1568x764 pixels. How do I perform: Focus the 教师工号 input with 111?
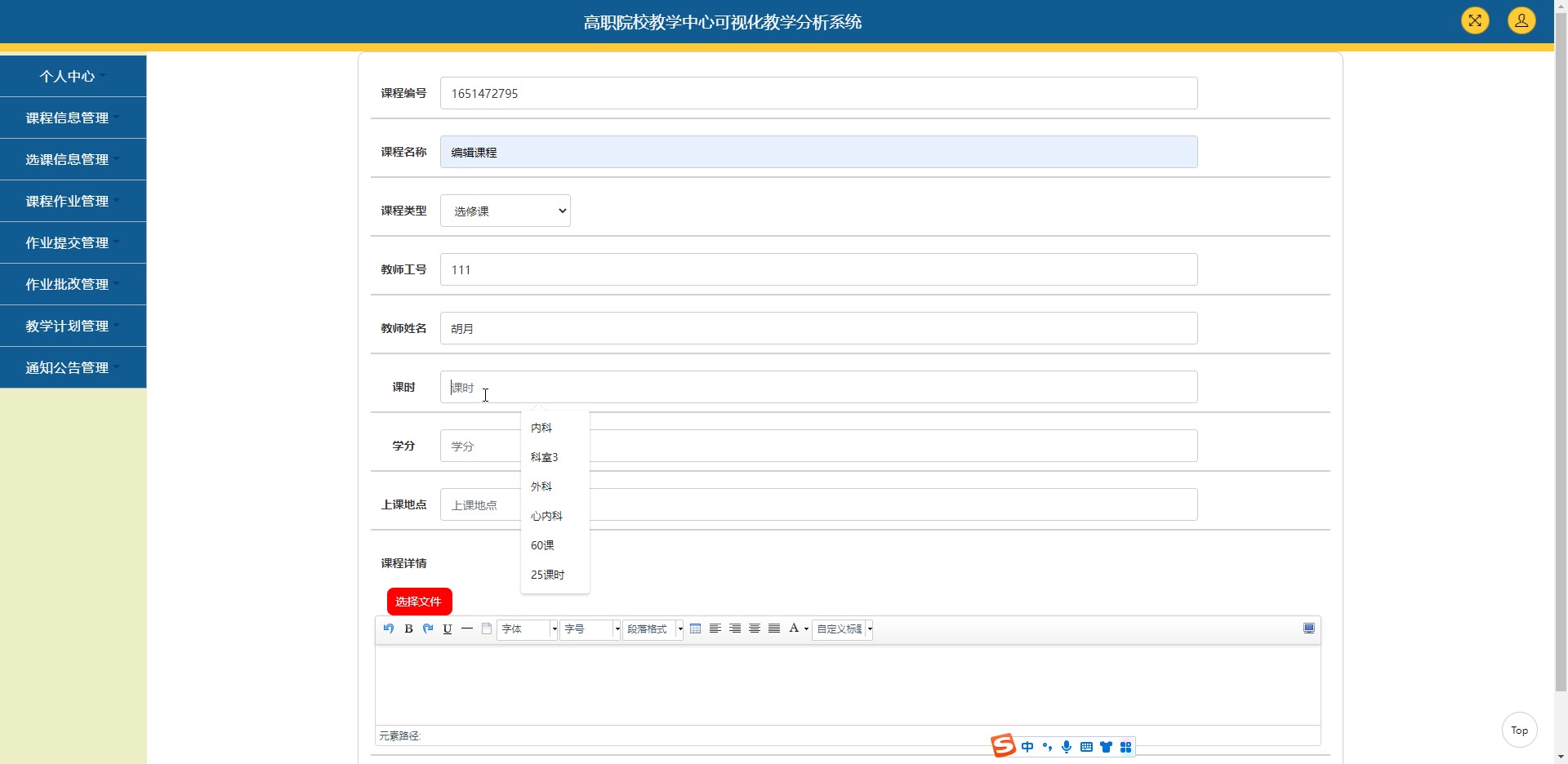point(819,269)
